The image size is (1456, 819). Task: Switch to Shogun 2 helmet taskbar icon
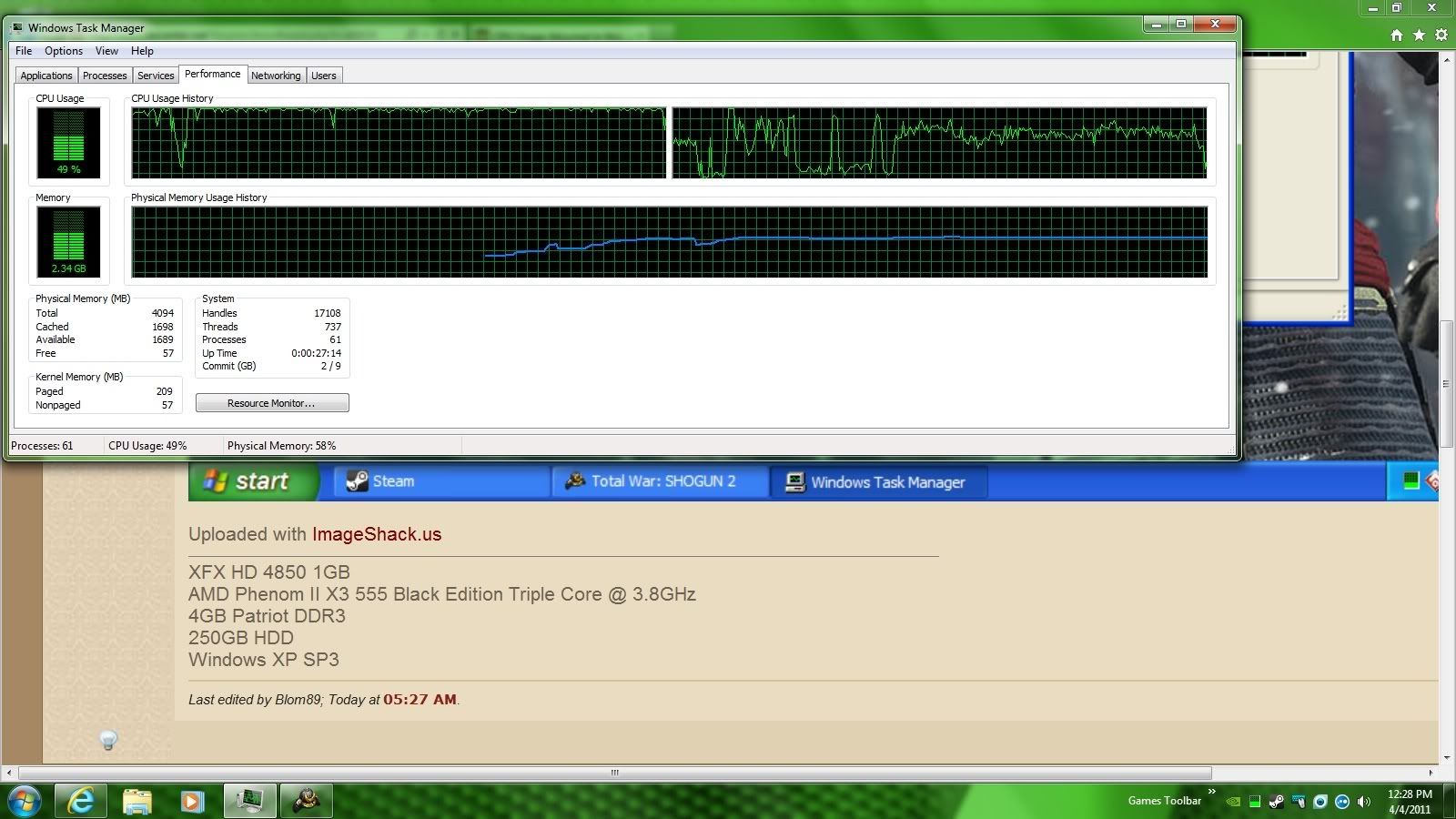(x=305, y=802)
